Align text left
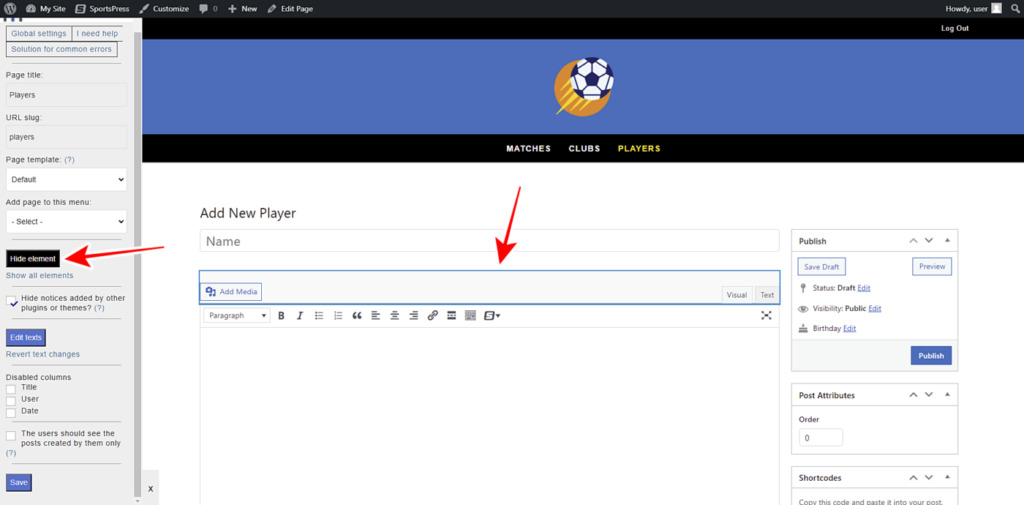The image size is (1024, 505). click(x=376, y=316)
